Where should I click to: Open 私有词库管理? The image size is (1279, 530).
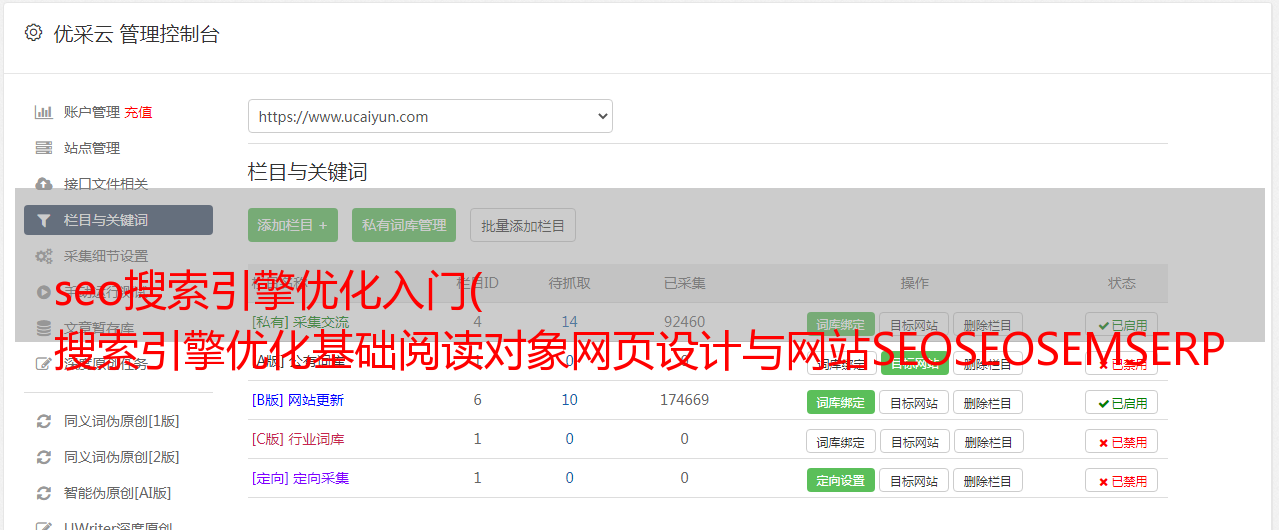[x=404, y=225]
